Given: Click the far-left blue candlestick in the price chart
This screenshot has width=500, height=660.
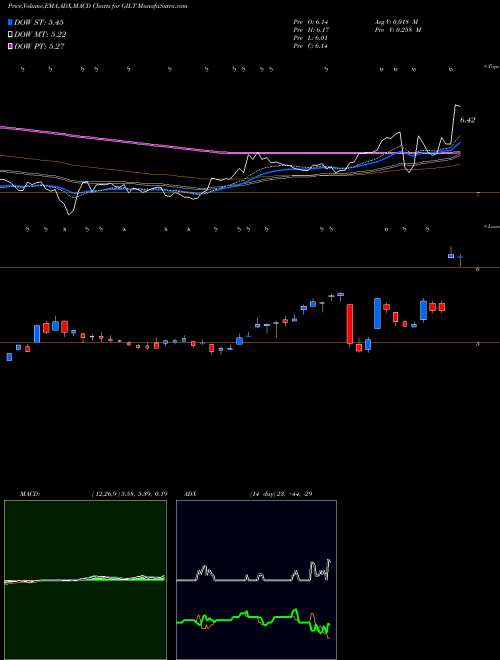Looking at the screenshot, I should (9, 357).
